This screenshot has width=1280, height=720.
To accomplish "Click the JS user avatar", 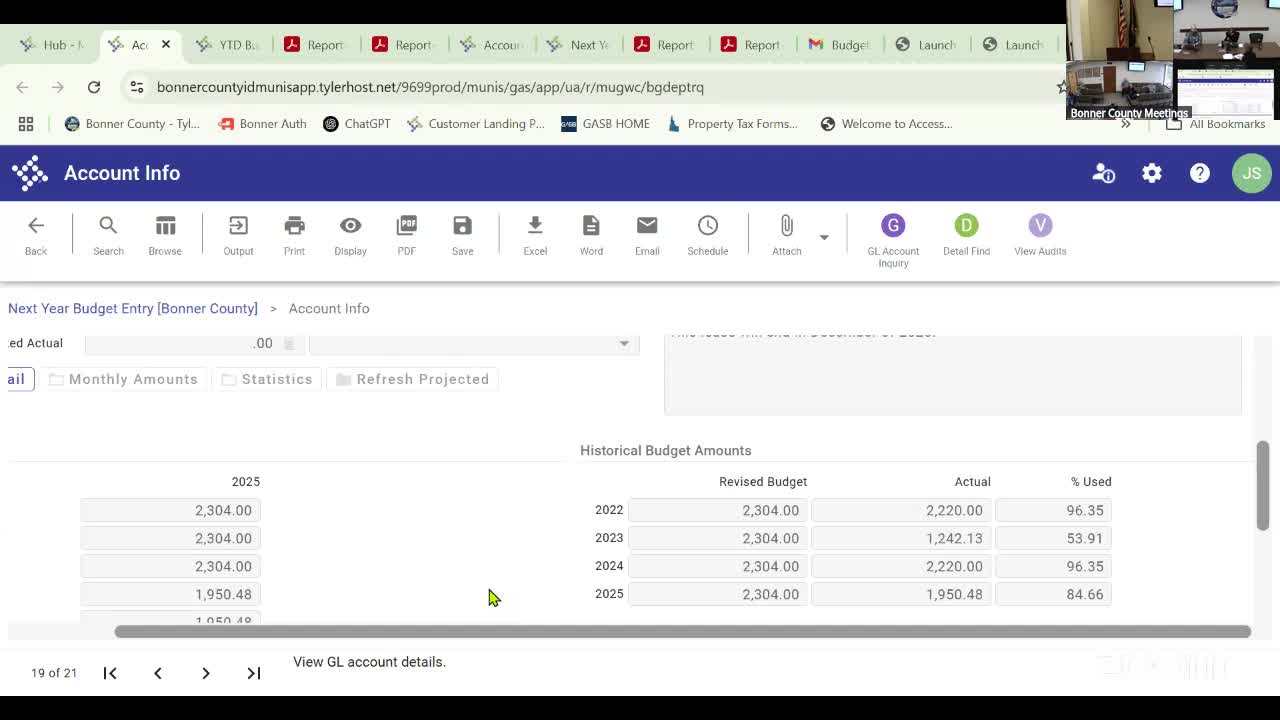I will 1252,173.
